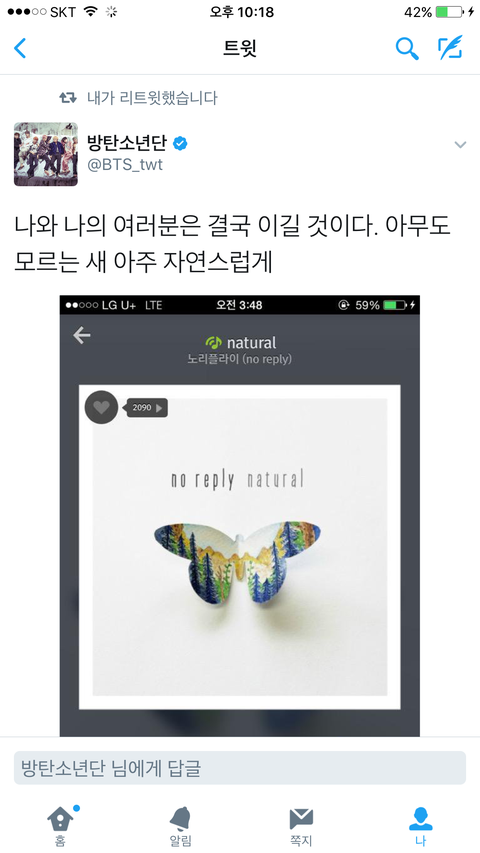
Task: Tap the 2090 likes count tag
Action: [147, 407]
